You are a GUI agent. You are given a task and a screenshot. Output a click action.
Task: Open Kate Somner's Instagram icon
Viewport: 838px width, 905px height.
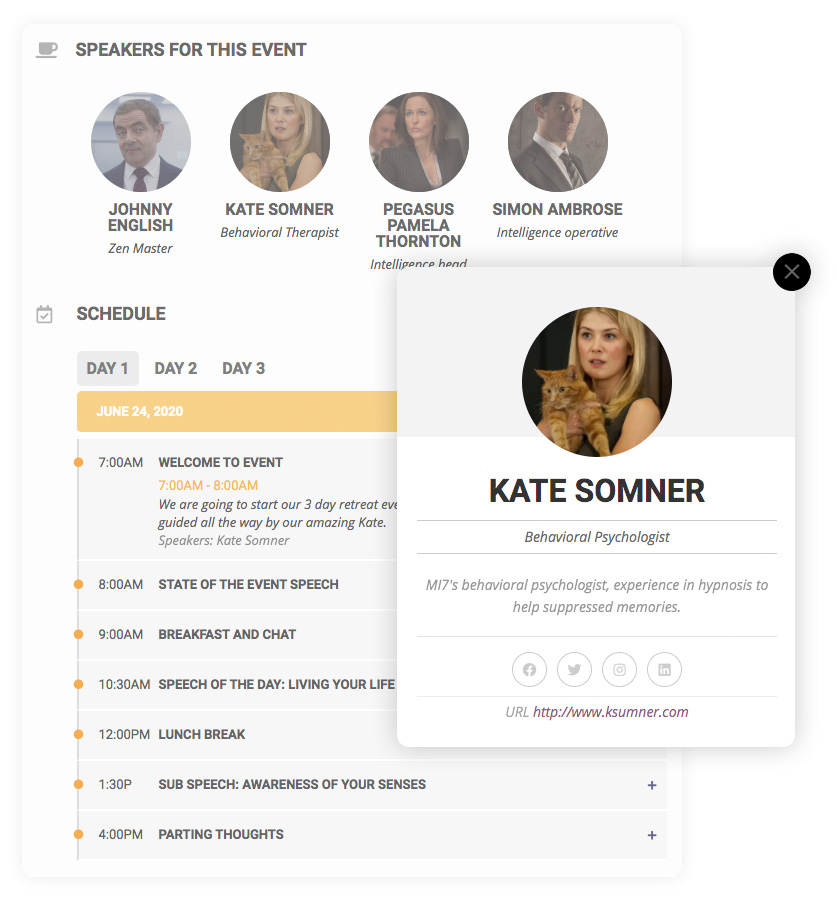619,670
